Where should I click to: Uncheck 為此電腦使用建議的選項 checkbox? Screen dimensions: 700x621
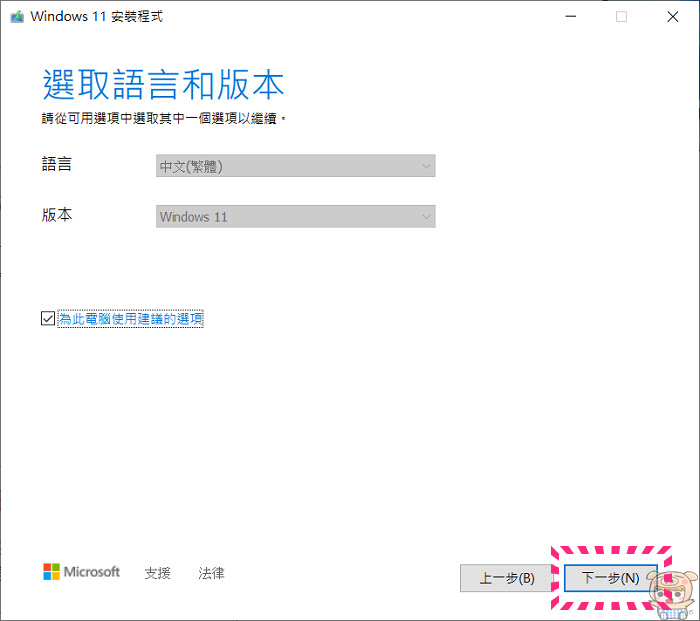pos(48,318)
